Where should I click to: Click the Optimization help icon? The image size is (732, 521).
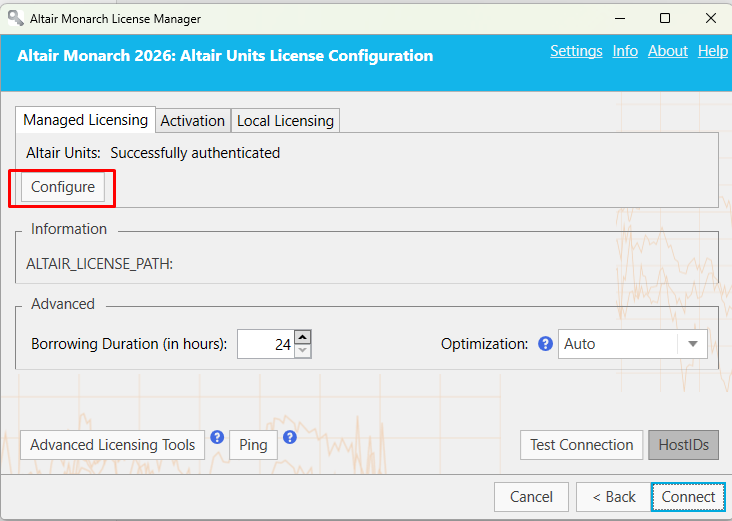click(x=545, y=344)
